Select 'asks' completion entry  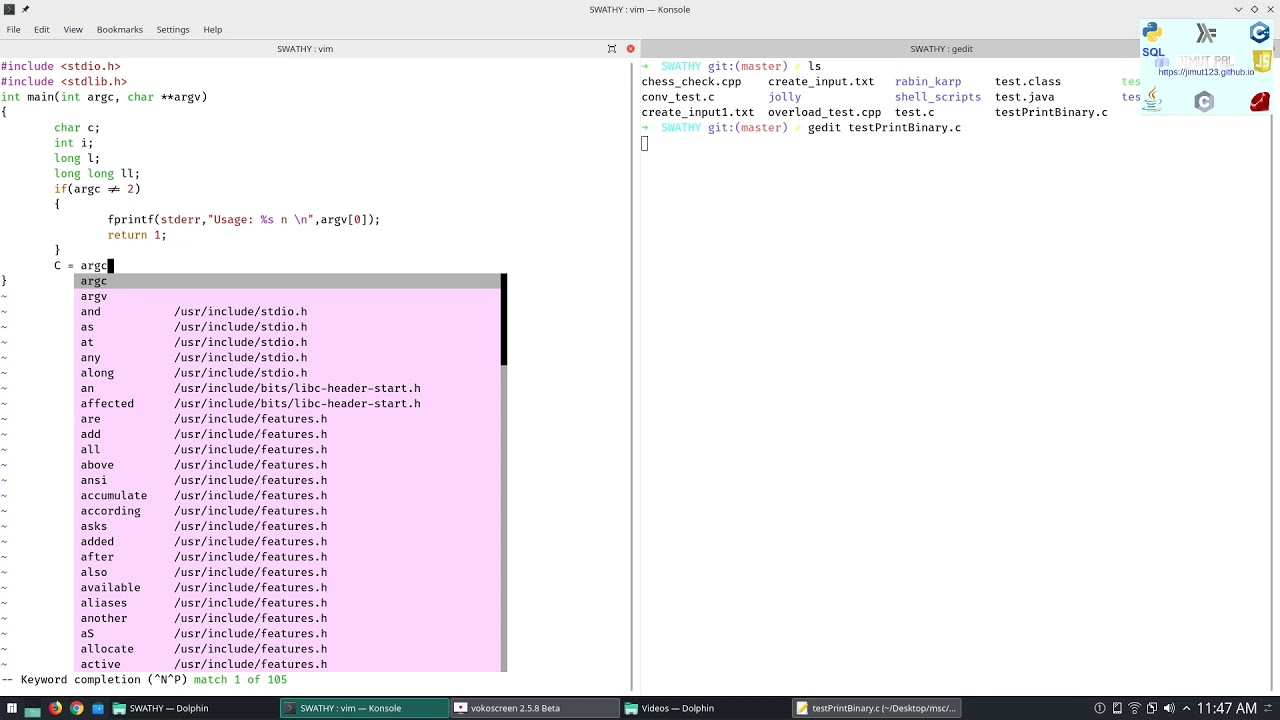[x=288, y=526]
